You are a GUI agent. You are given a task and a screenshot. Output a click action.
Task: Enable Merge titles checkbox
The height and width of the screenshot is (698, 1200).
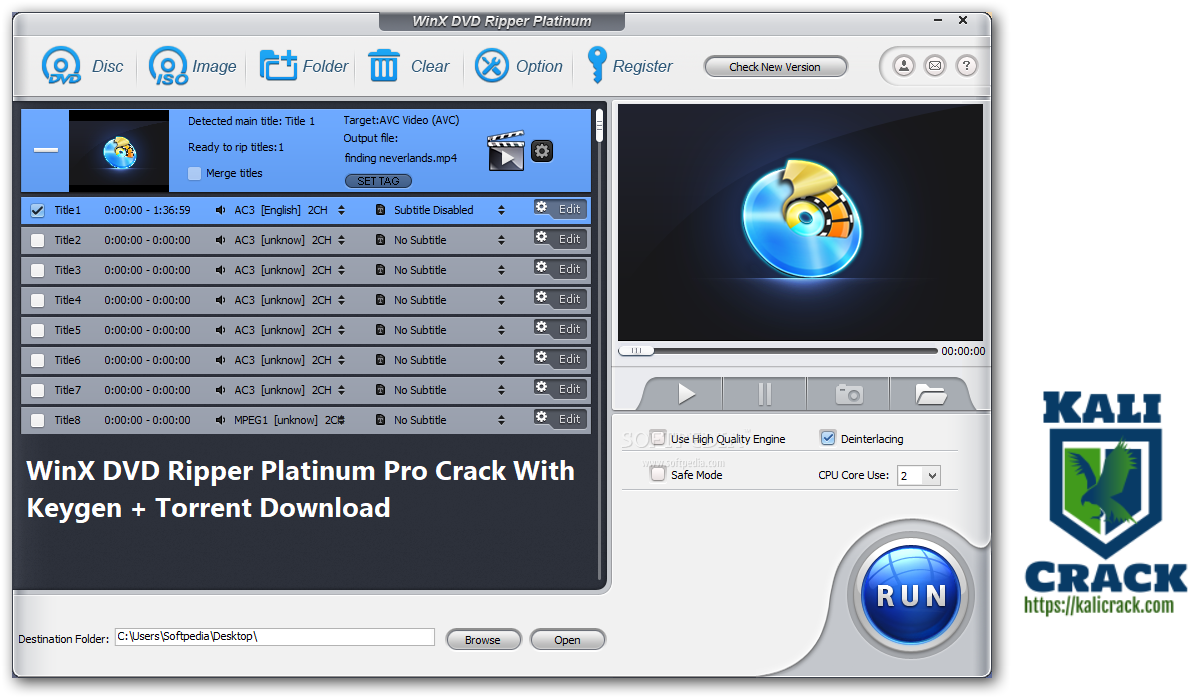coord(195,173)
